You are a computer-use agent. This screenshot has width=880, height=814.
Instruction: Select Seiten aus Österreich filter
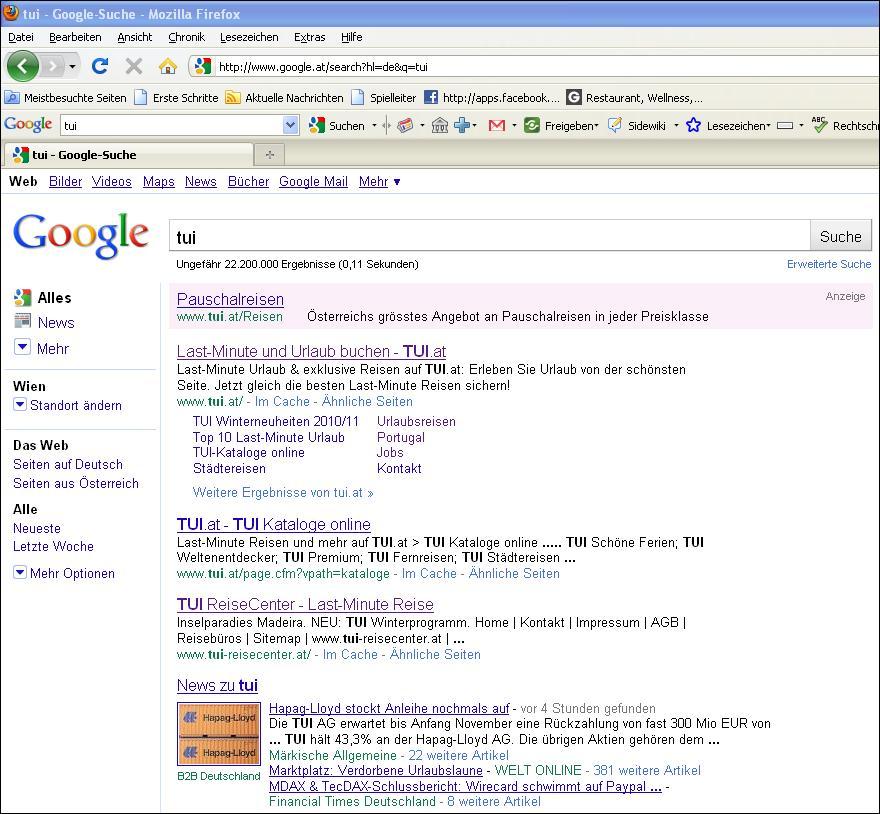(76, 483)
